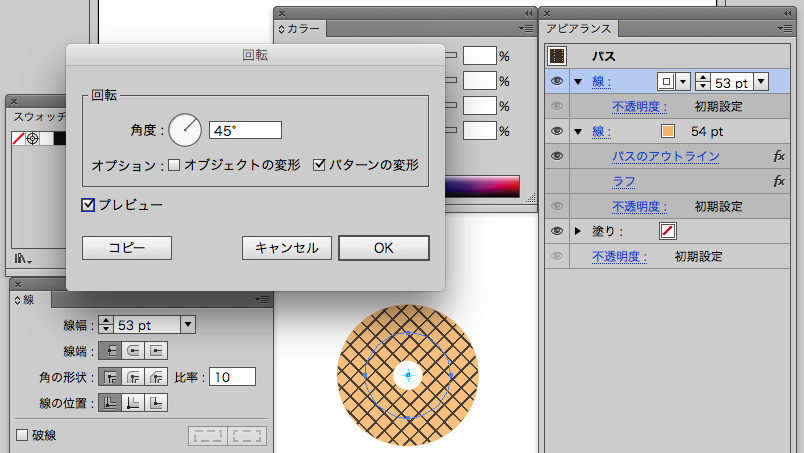This screenshot has width=804, height=453.
Task: Align stroke to outside icon
Action: [x=156, y=403]
